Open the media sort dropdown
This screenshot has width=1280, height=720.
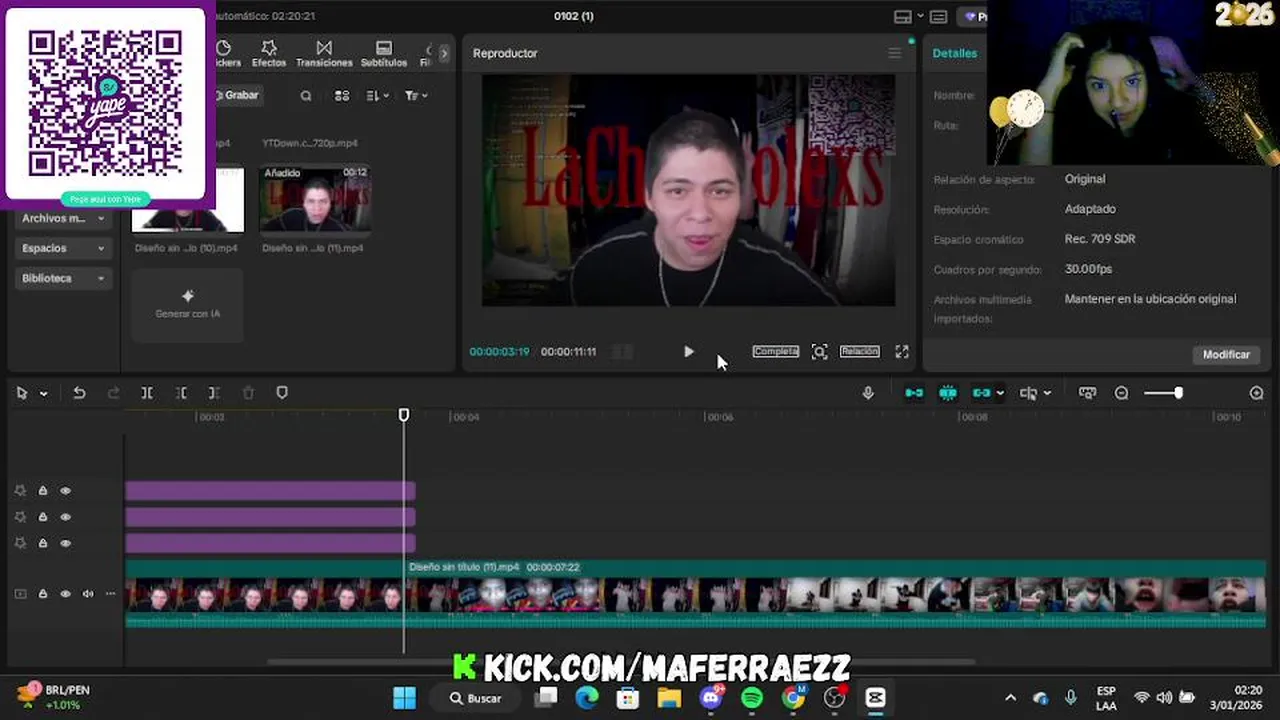pyautogui.click(x=377, y=96)
